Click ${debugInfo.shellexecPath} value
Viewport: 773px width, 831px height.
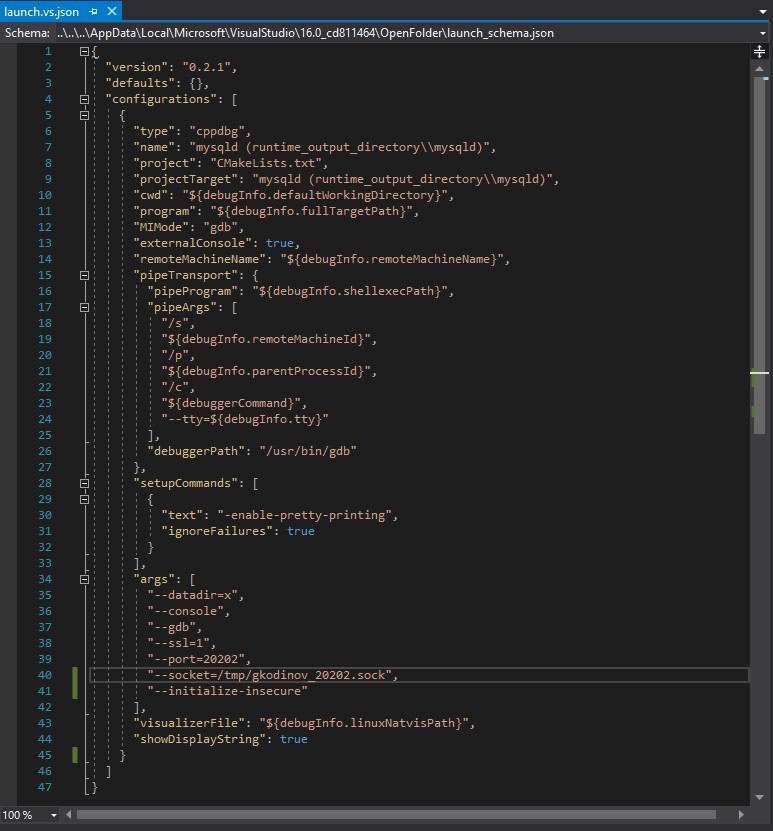coord(350,291)
